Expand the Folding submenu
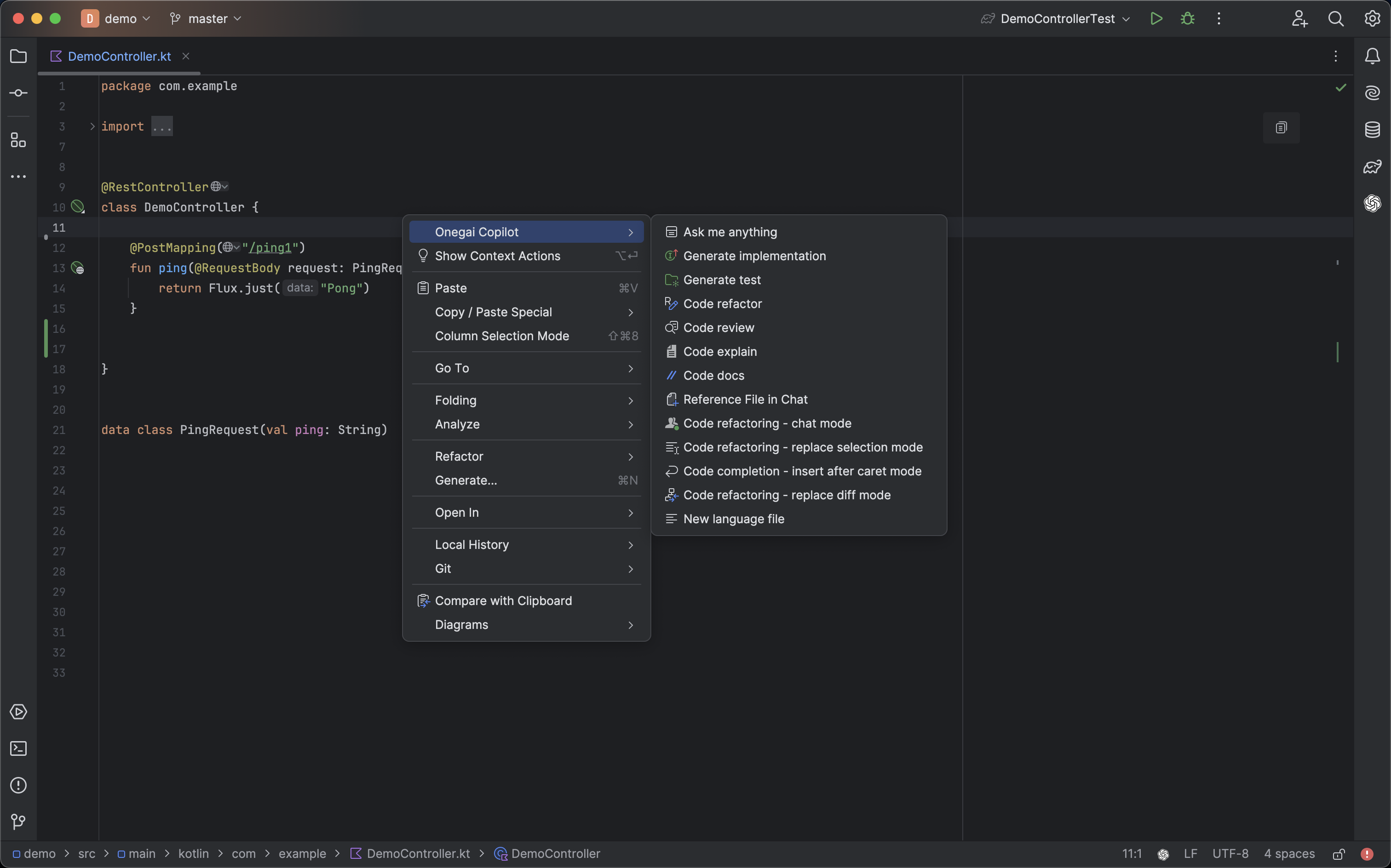Viewport: 1391px width, 868px height. [x=527, y=400]
